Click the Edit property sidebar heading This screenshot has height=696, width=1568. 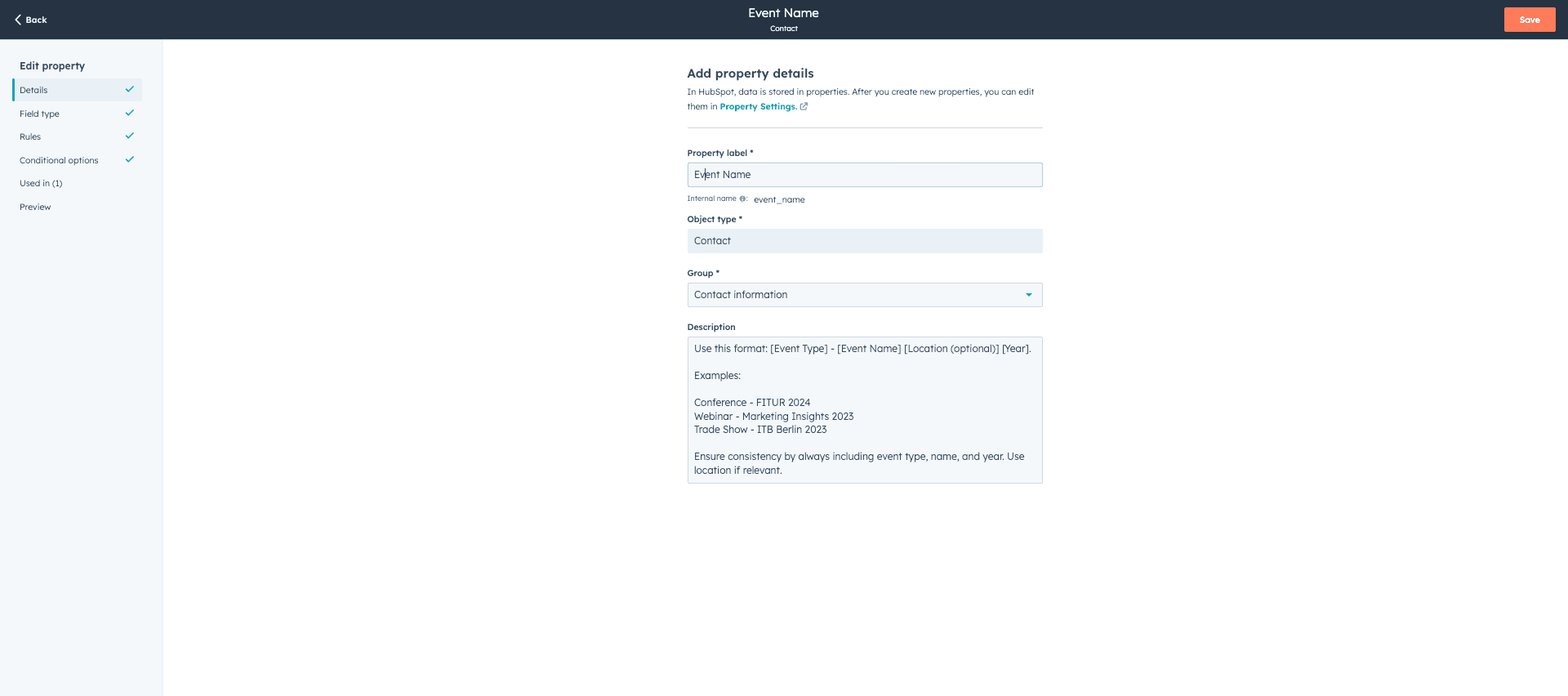52,65
